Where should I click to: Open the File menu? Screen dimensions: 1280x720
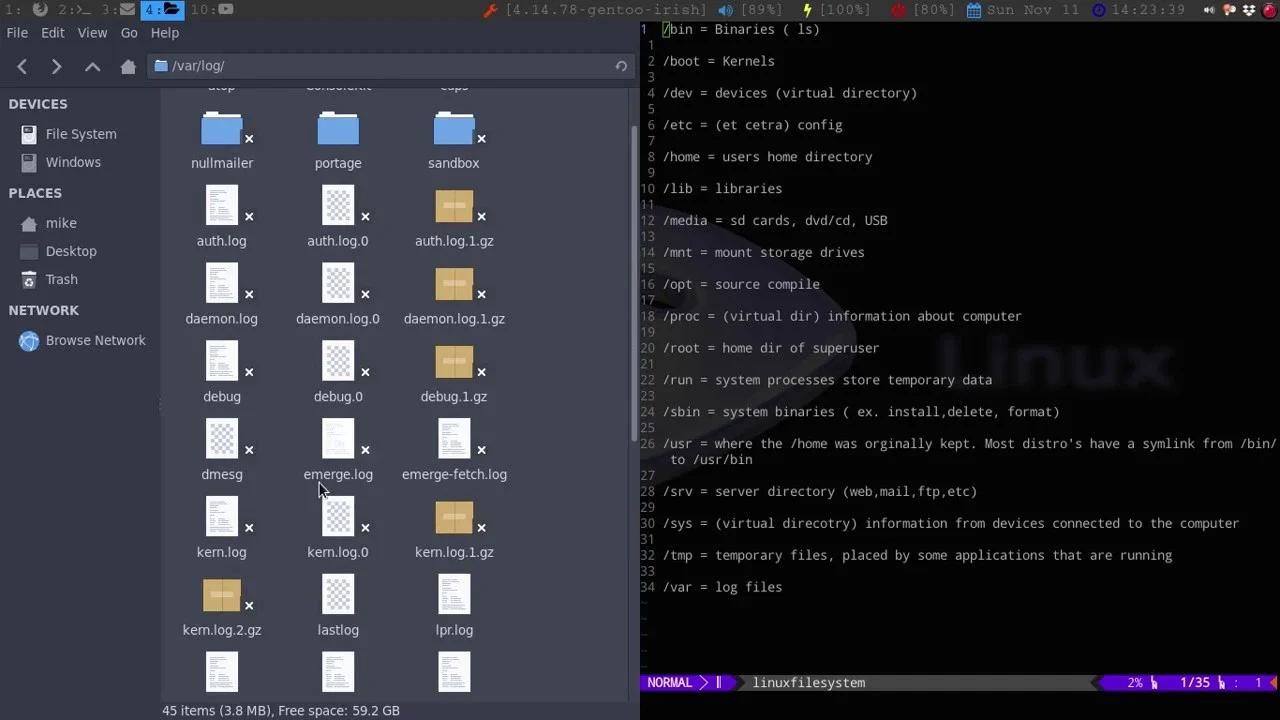[17, 33]
